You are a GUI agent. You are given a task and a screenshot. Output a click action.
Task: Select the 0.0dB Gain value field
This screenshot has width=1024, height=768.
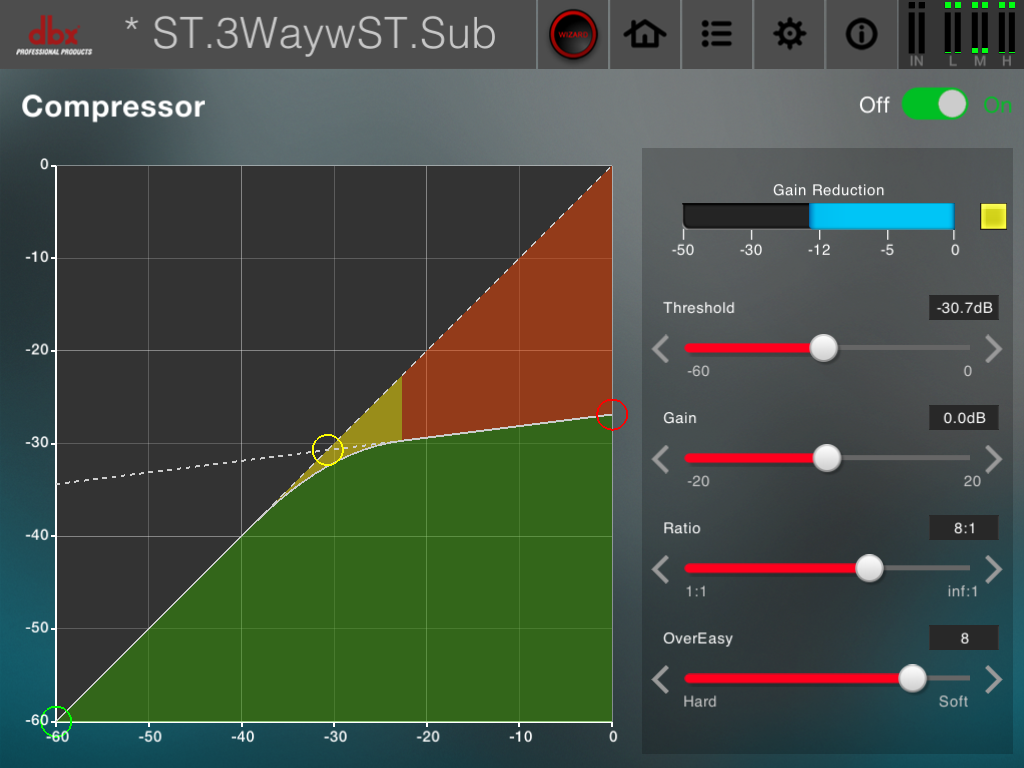click(x=964, y=418)
